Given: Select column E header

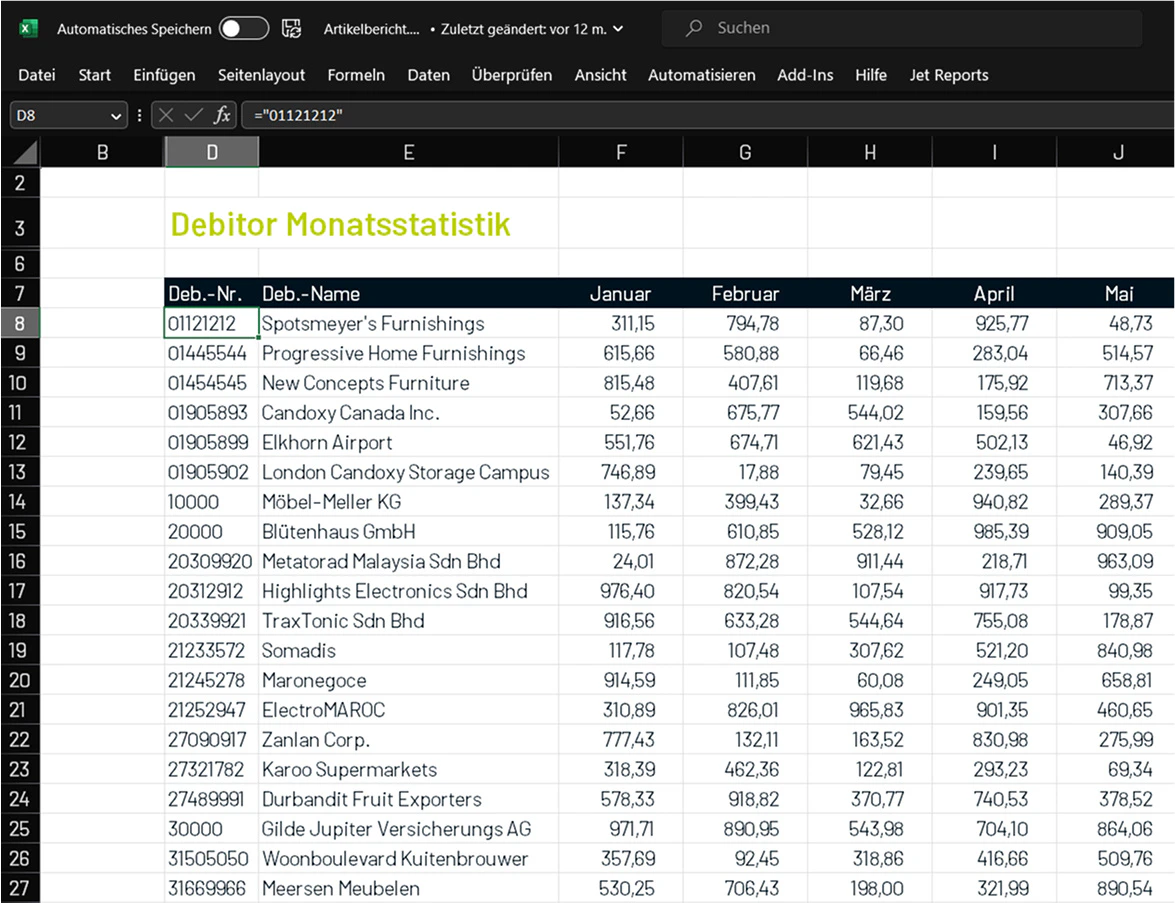Looking at the screenshot, I should coord(408,153).
